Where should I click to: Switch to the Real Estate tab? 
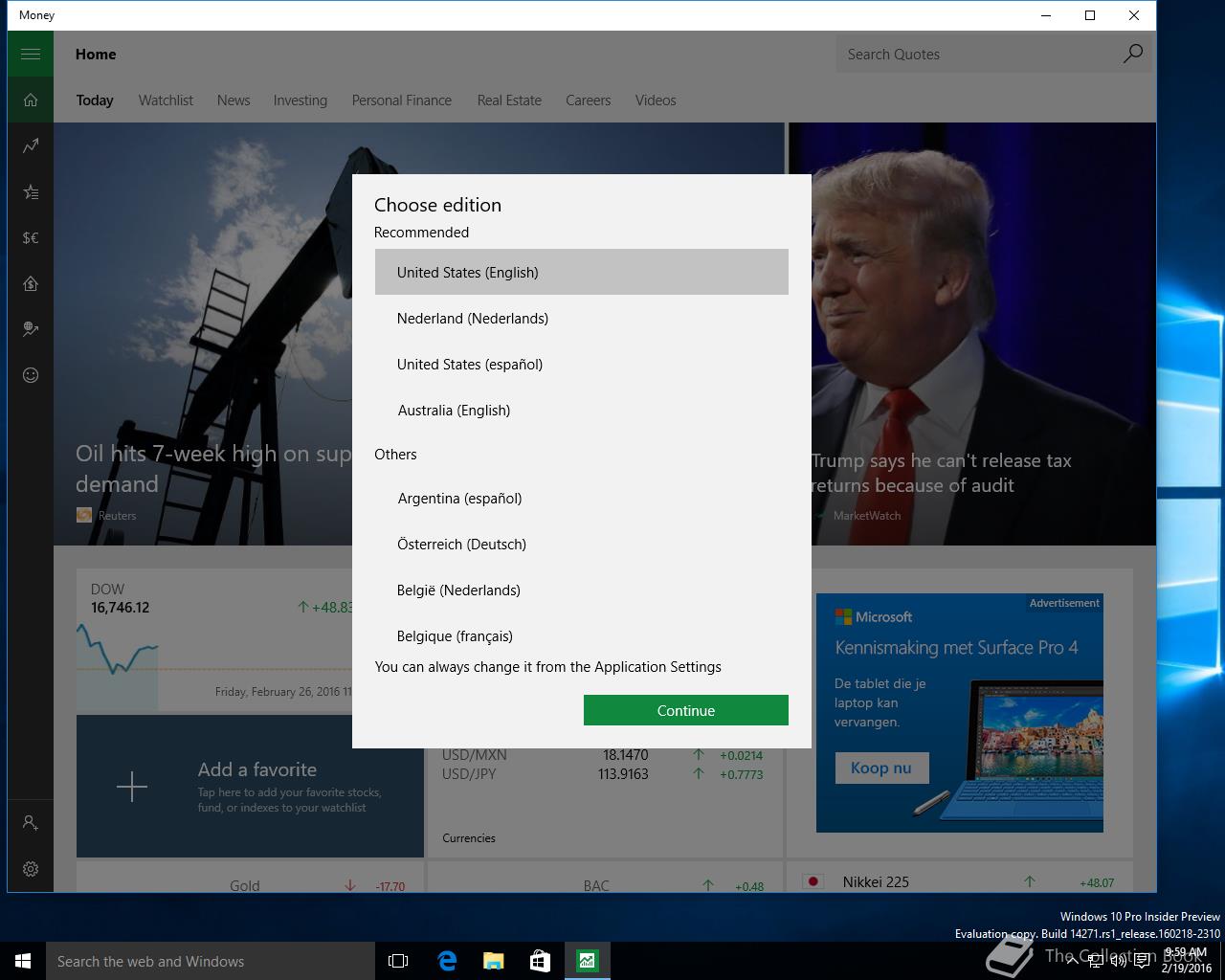coord(509,100)
